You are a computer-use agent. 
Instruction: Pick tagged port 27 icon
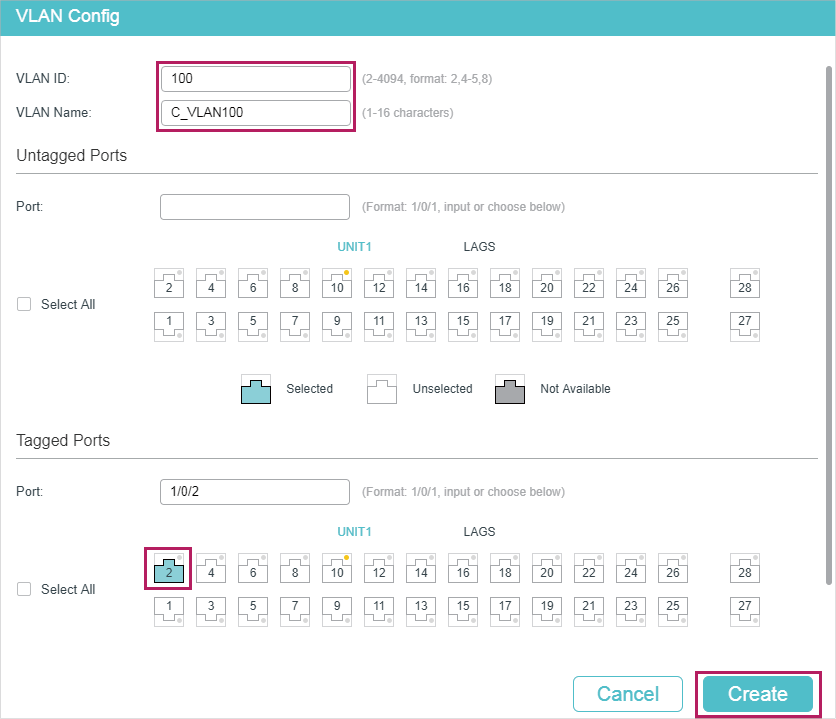pyautogui.click(x=745, y=611)
